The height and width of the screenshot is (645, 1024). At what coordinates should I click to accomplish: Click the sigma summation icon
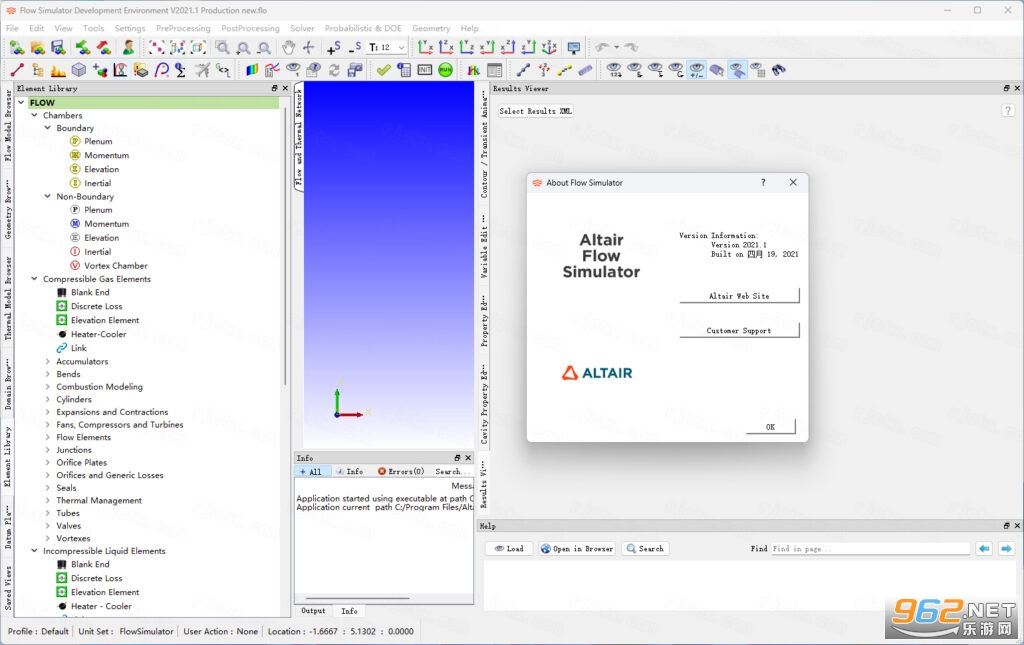click(181, 70)
